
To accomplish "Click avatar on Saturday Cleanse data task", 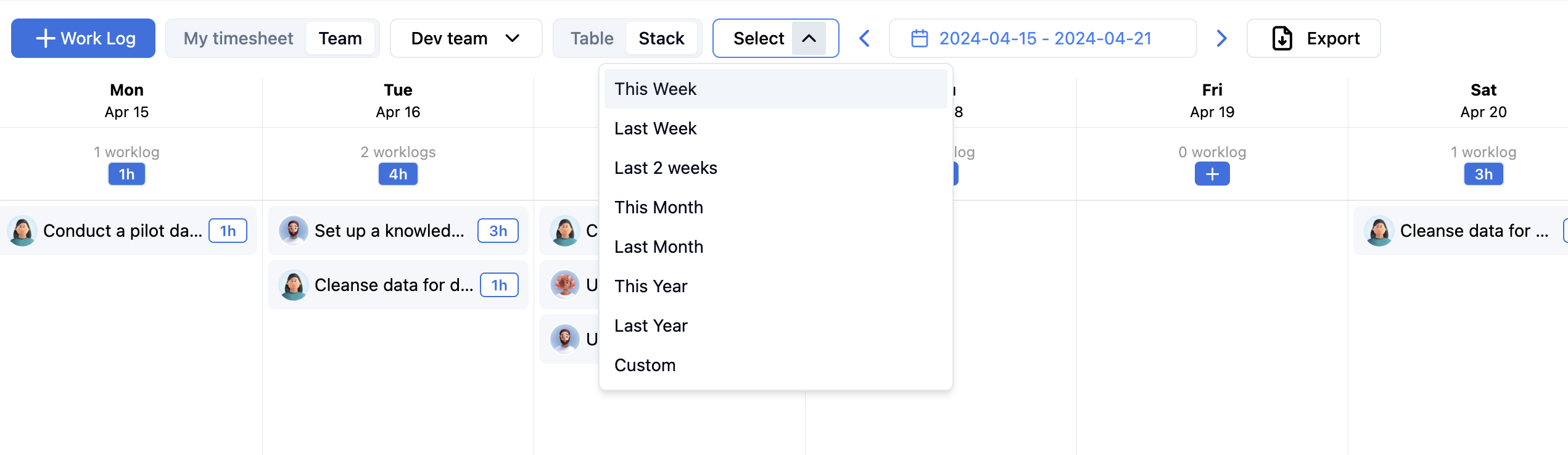I will click(1379, 231).
